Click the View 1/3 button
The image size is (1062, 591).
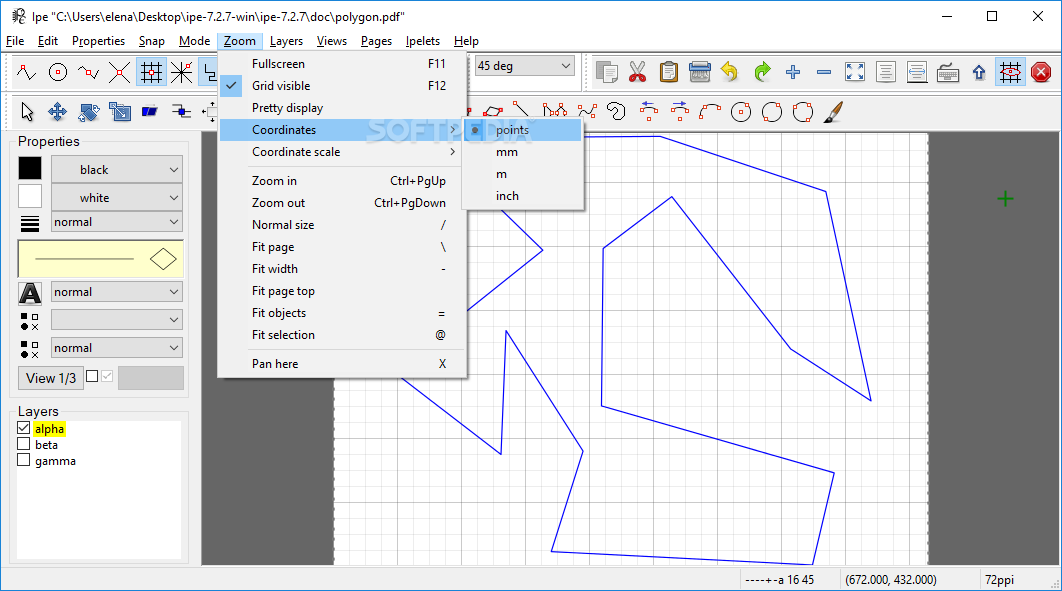coord(51,378)
